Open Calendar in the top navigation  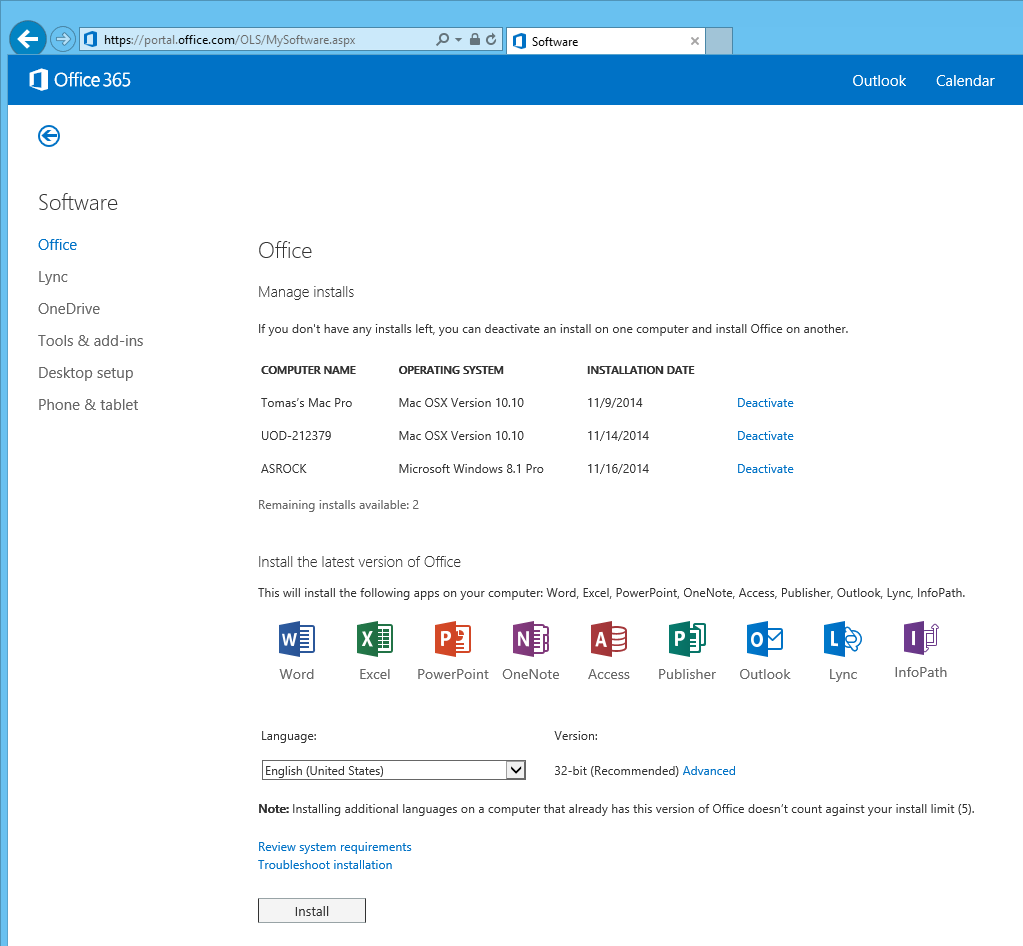[965, 80]
